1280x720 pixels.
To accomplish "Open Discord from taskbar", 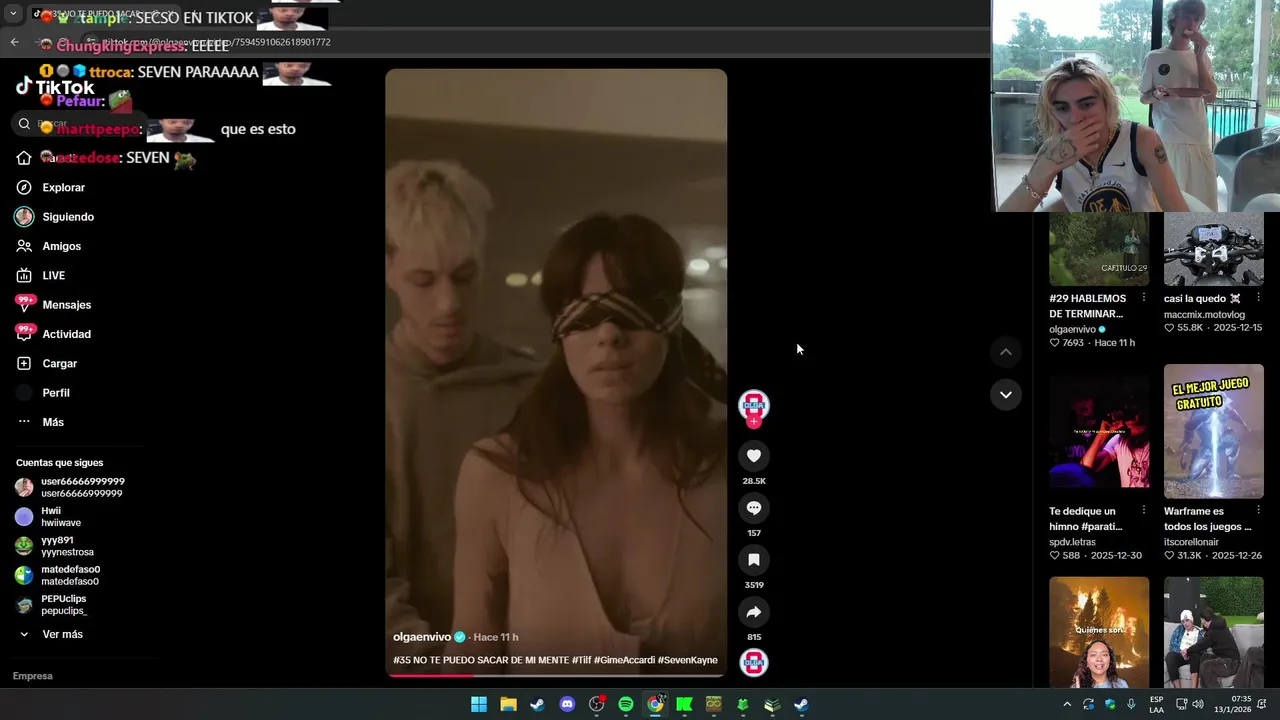I will (567, 704).
